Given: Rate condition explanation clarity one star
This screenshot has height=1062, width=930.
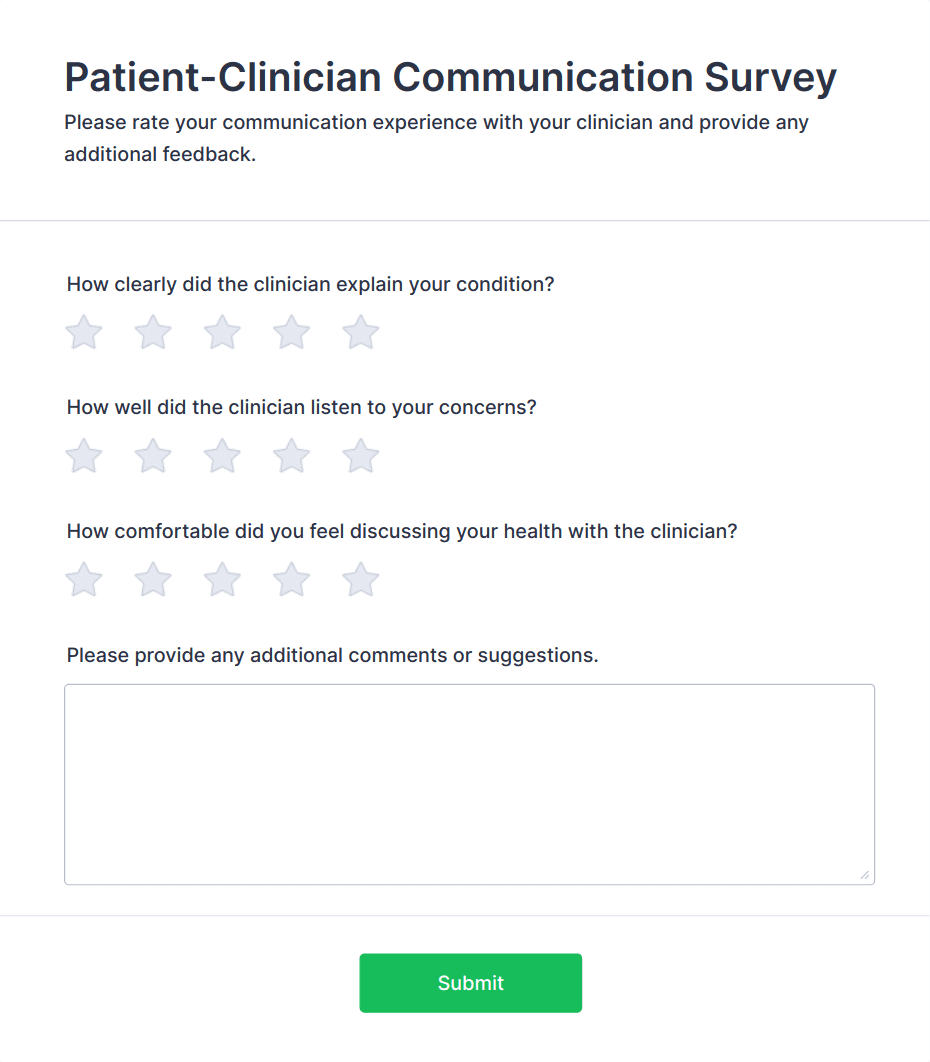Looking at the screenshot, I should pos(84,333).
